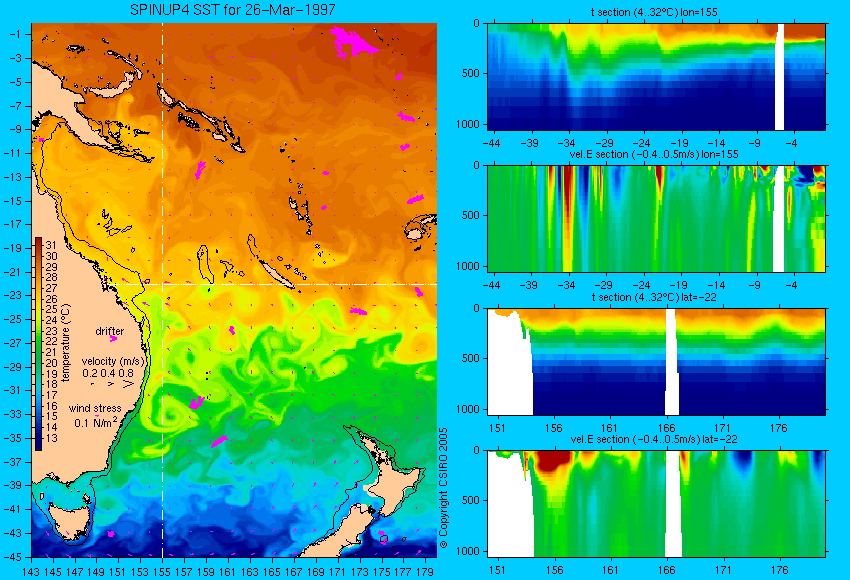Screen dimensions: 850x580
Task: Click the "© Copyright CSIRO 2005" vertical text
Action: coord(444,488)
